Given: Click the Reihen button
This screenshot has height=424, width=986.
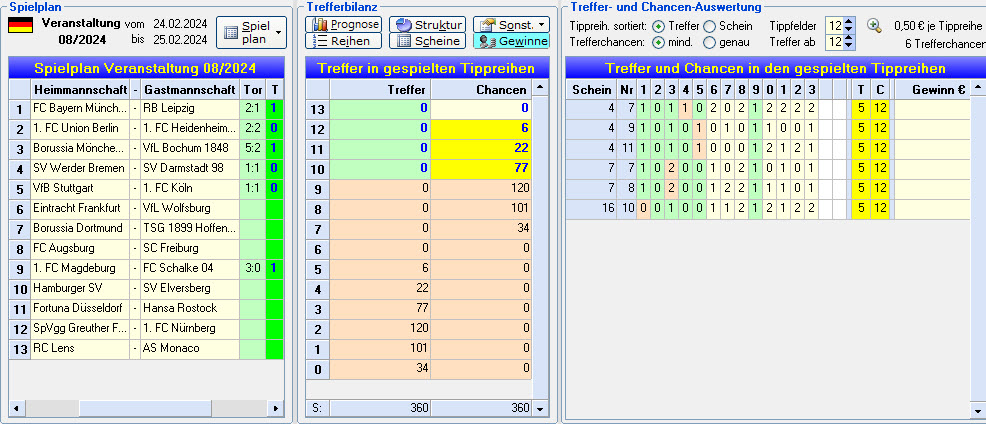Looking at the screenshot, I should coord(344,41).
